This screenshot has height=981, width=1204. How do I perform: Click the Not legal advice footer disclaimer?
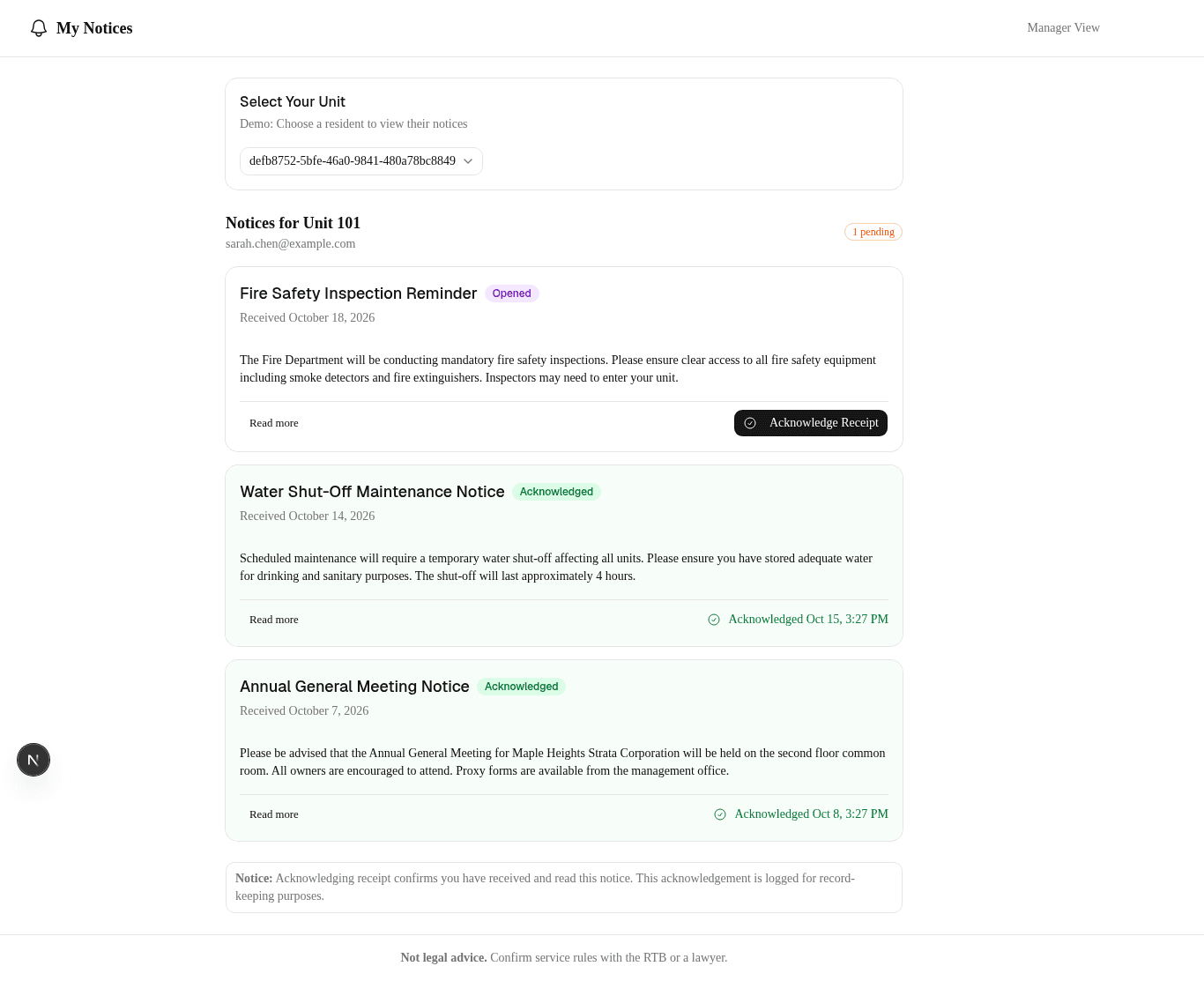click(x=564, y=958)
